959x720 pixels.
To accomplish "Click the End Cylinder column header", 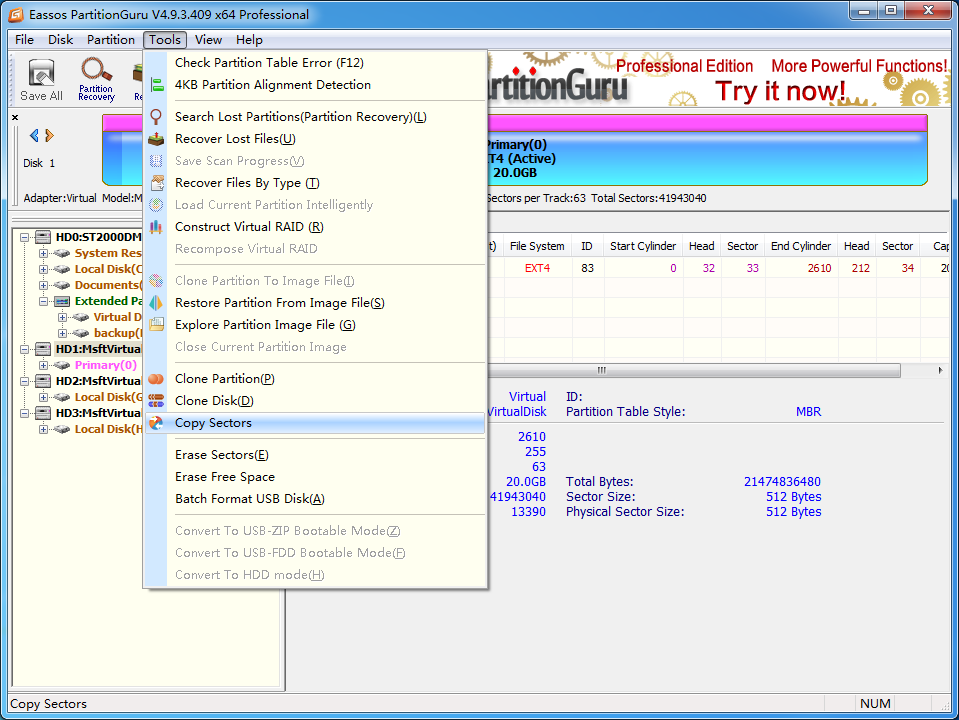I will click(801, 246).
